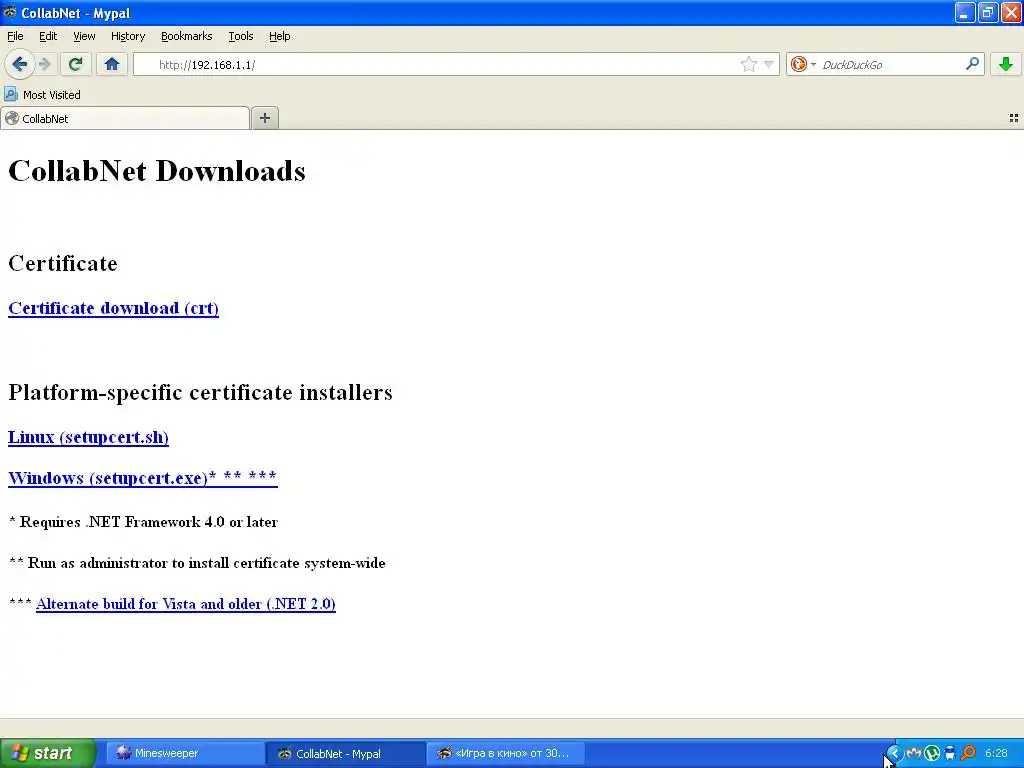This screenshot has width=1024, height=768.
Task: Click the orange magnifier tray icon
Action: point(968,753)
